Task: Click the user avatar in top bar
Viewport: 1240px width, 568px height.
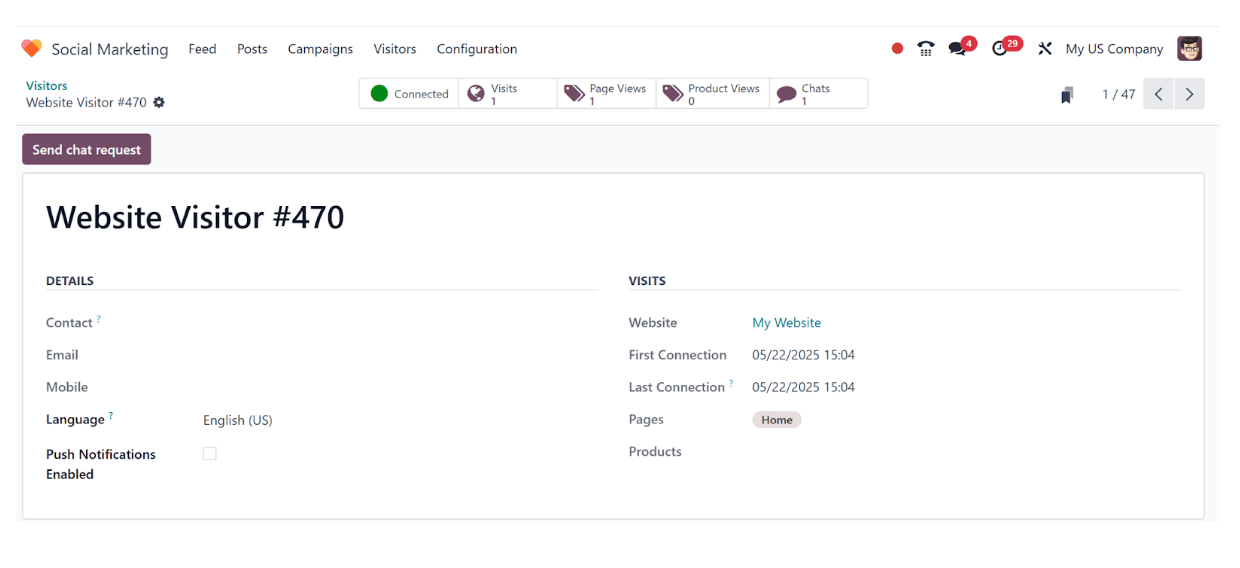Action: (x=1189, y=48)
